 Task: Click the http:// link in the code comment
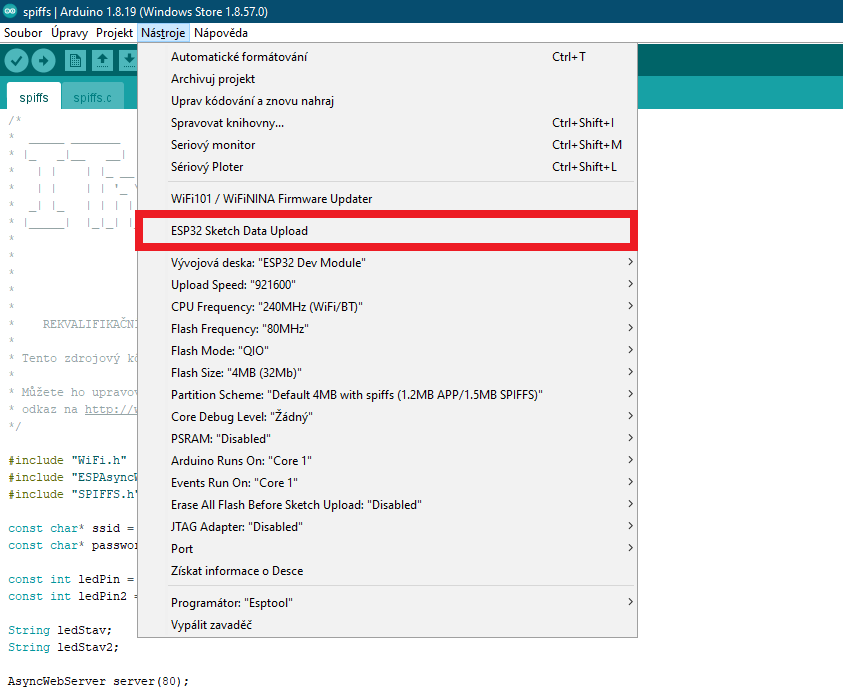click(111, 409)
